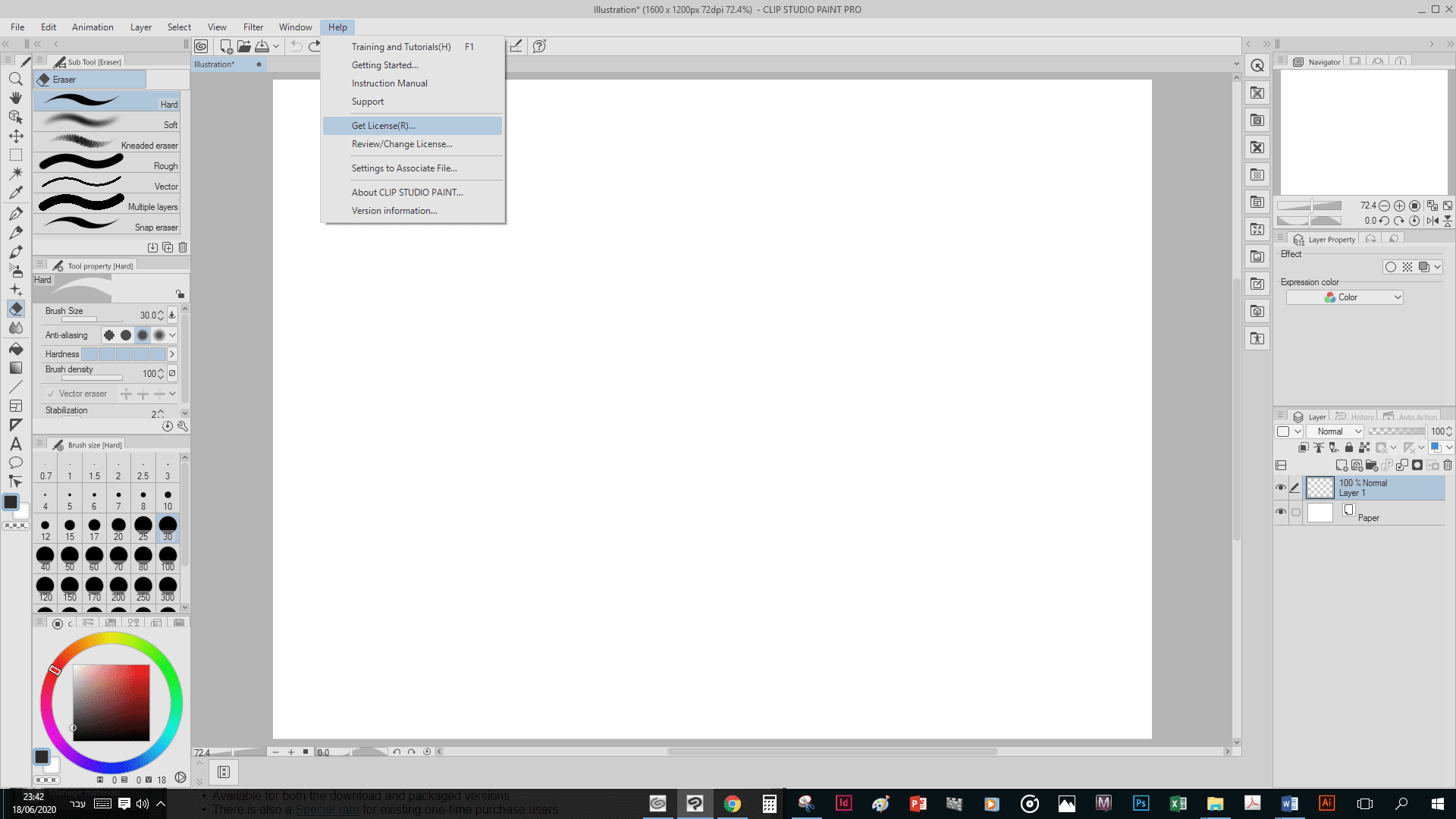Hide Layer 1 with eye icon
This screenshot has width=1456, height=819.
(x=1281, y=488)
